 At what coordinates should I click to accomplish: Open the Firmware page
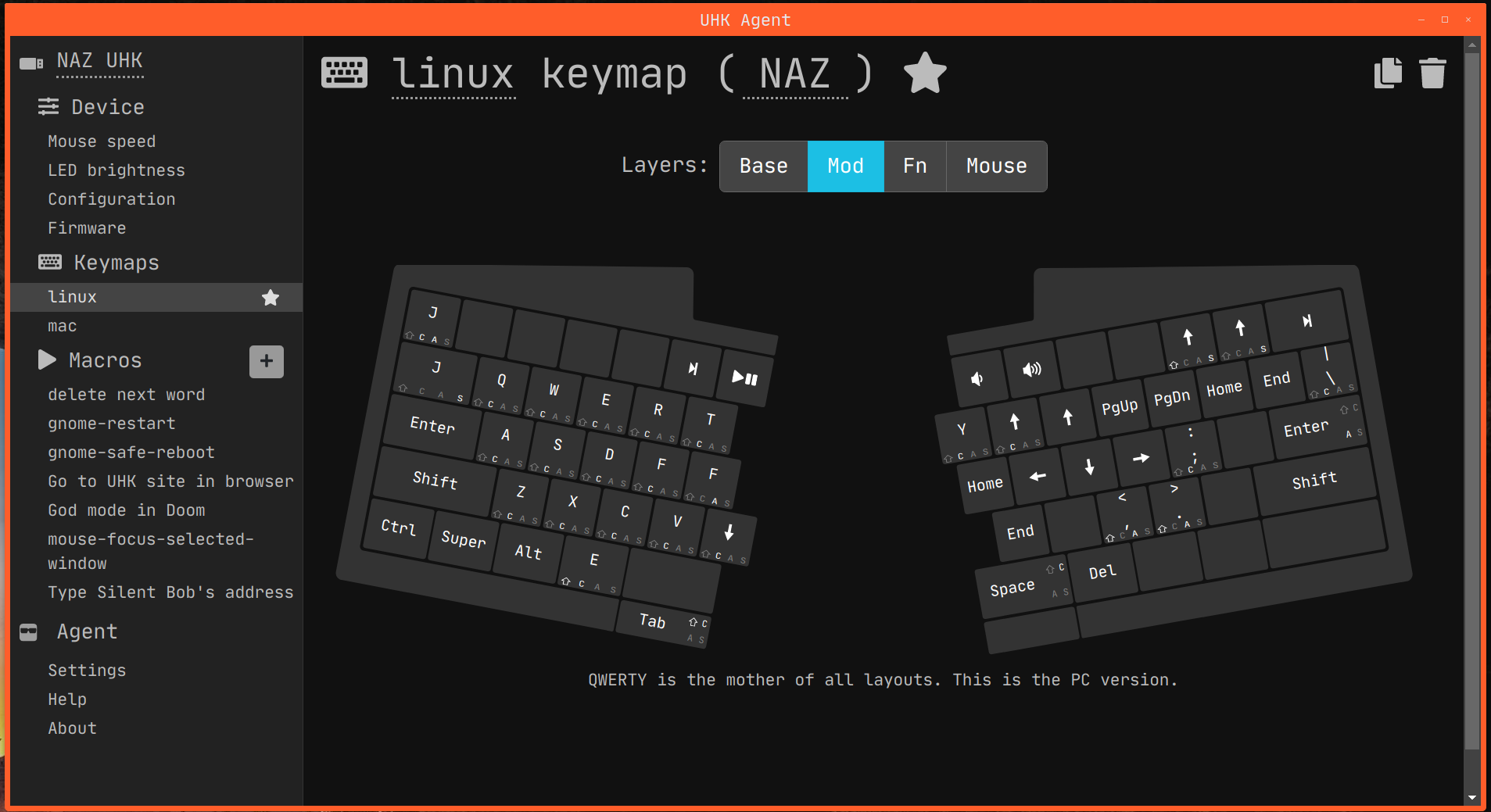click(87, 228)
